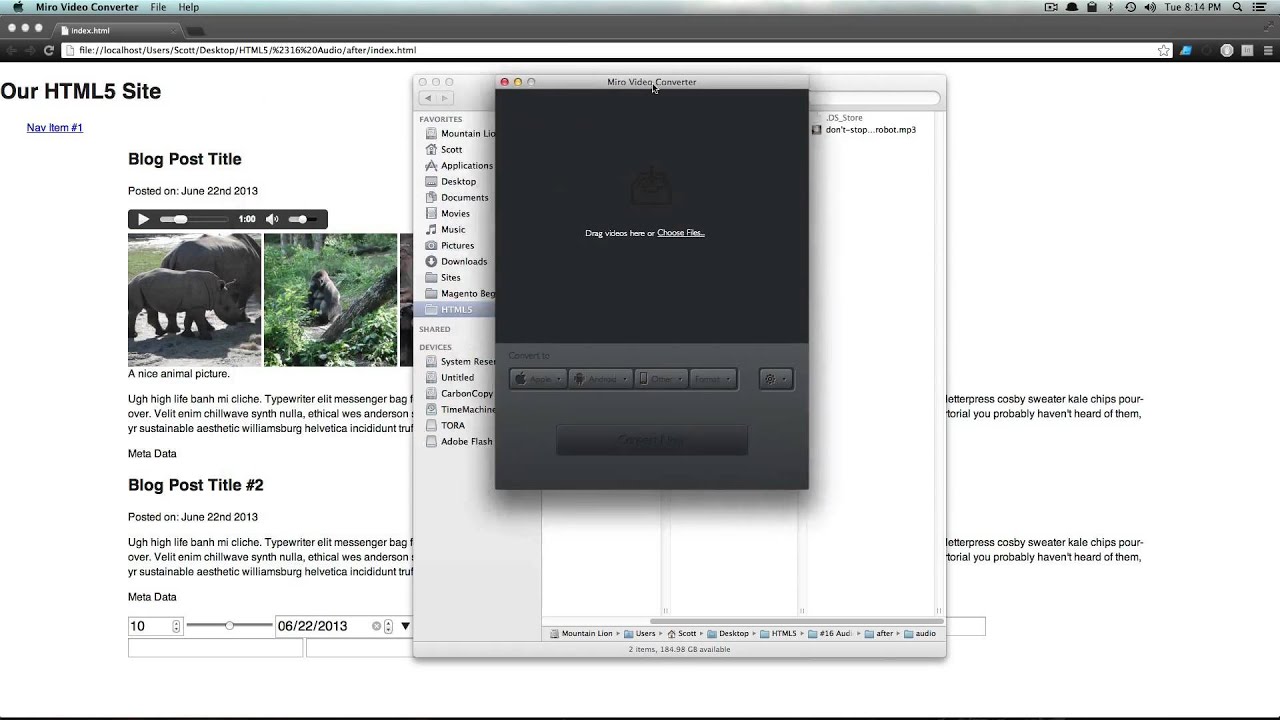
Task: Click the volume icon in menu bar
Action: click(x=1150, y=7)
